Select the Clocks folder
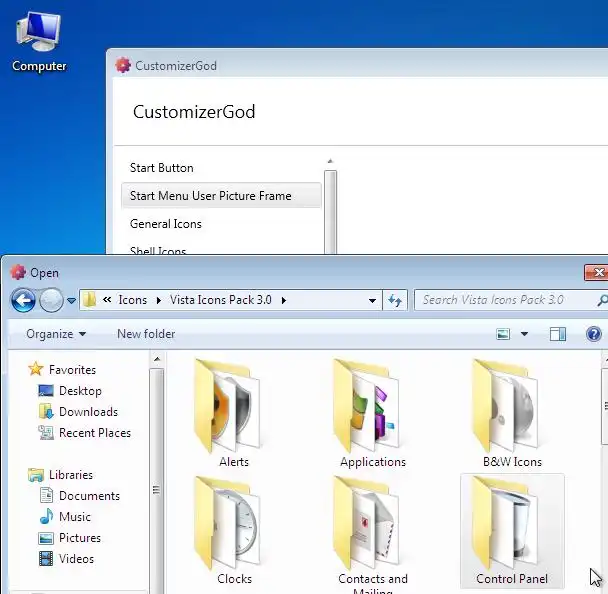Screen dimensions: 608x594 [x=233, y=530]
